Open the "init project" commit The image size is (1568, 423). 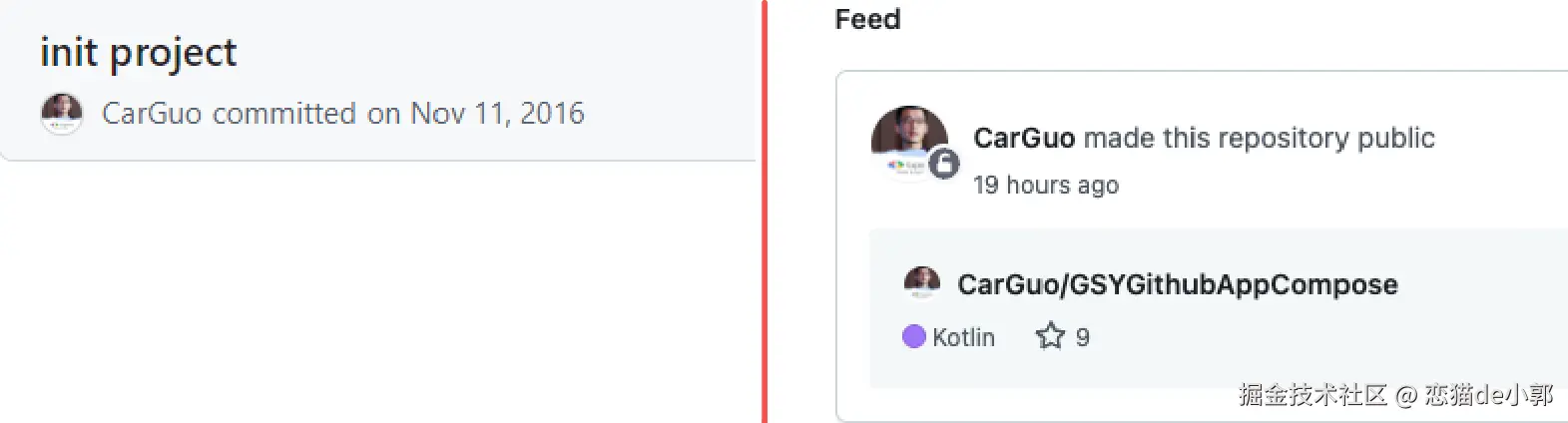point(138,52)
